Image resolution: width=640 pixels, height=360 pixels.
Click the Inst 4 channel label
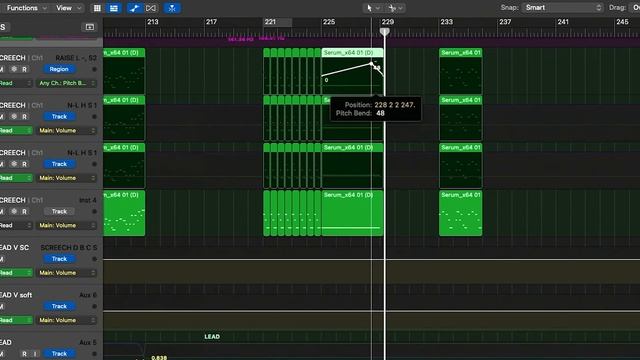tap(88, 200)
